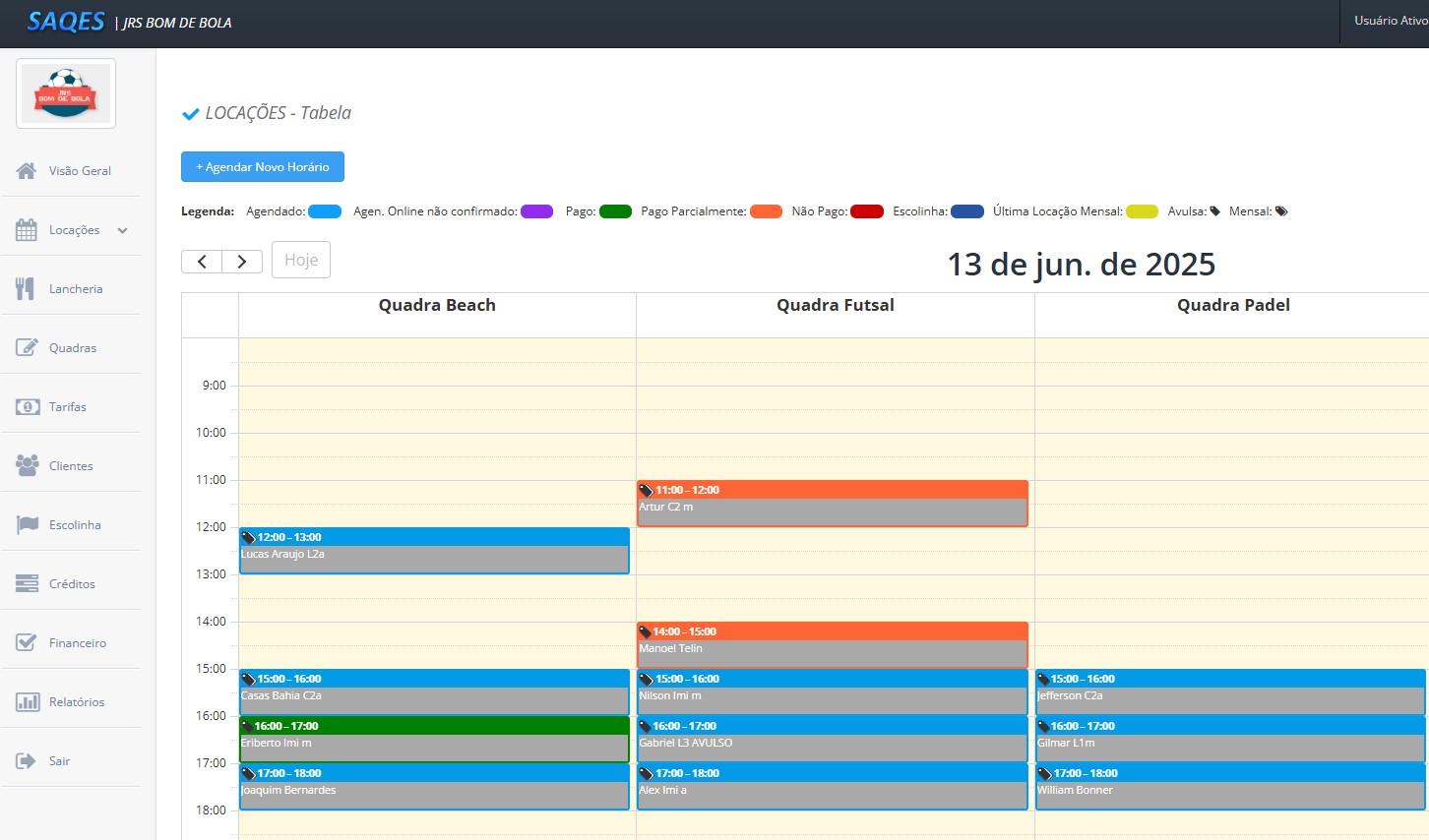Open the Locações calendar menu item

[x=74, y=230]
